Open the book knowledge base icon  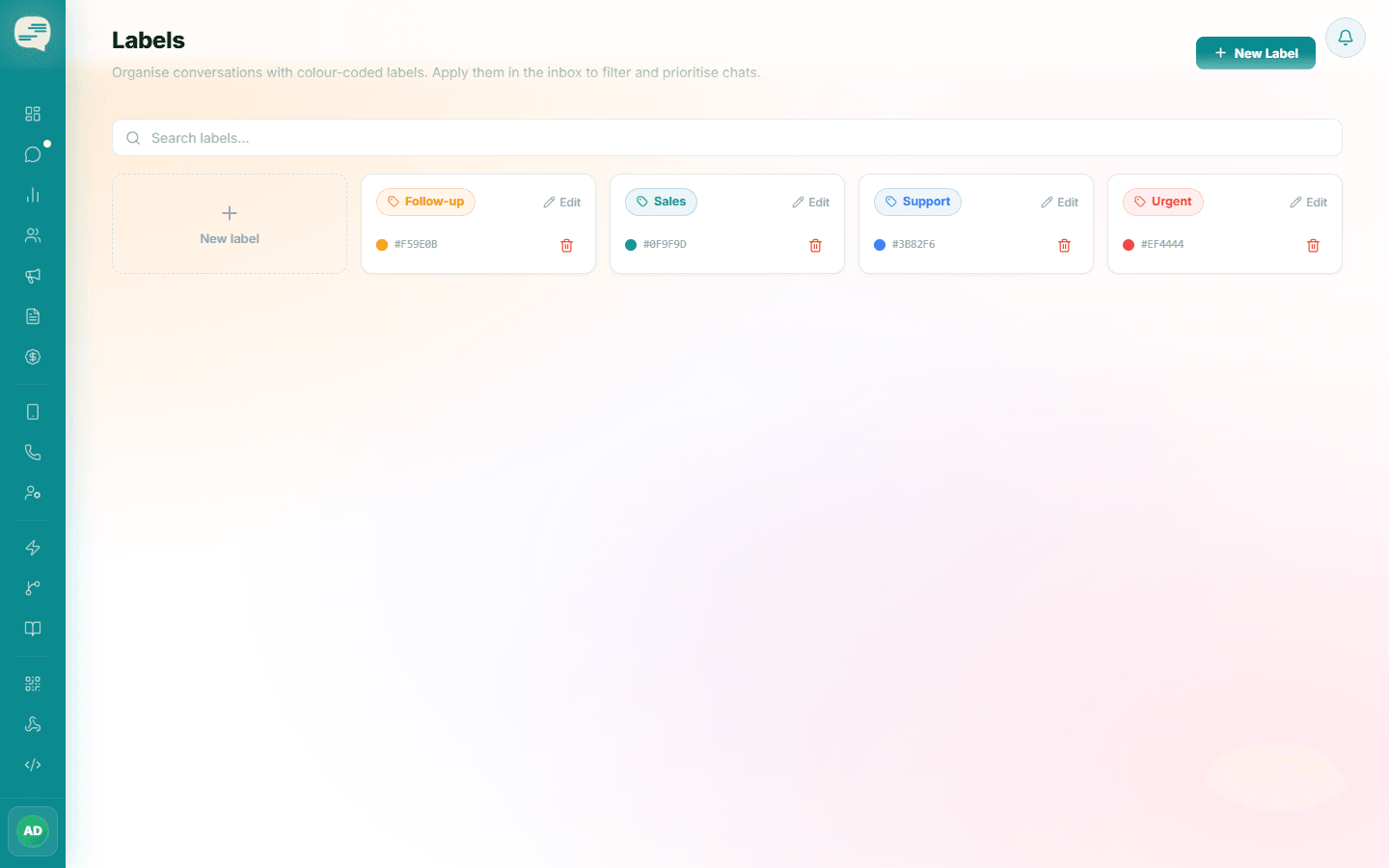33,629
